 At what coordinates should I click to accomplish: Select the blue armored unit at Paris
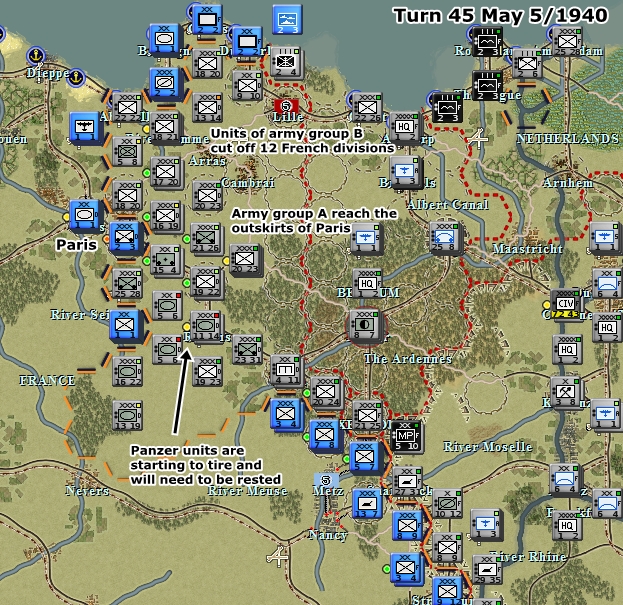click(x=84, y=216)
